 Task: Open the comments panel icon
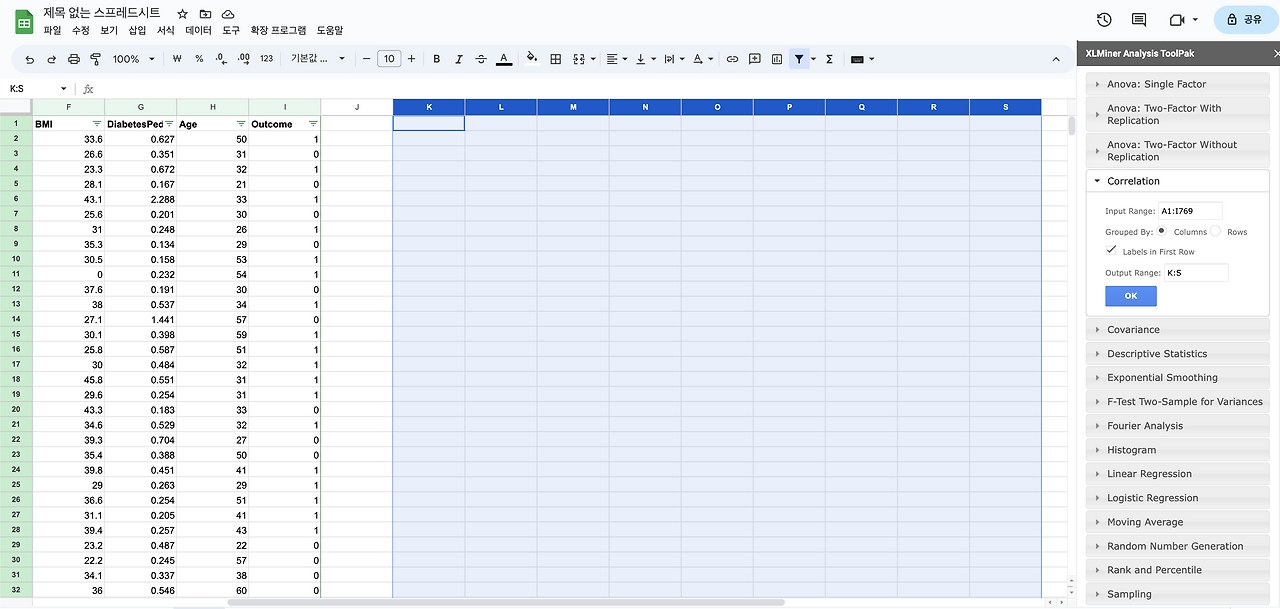click(x=1139, y=20)
